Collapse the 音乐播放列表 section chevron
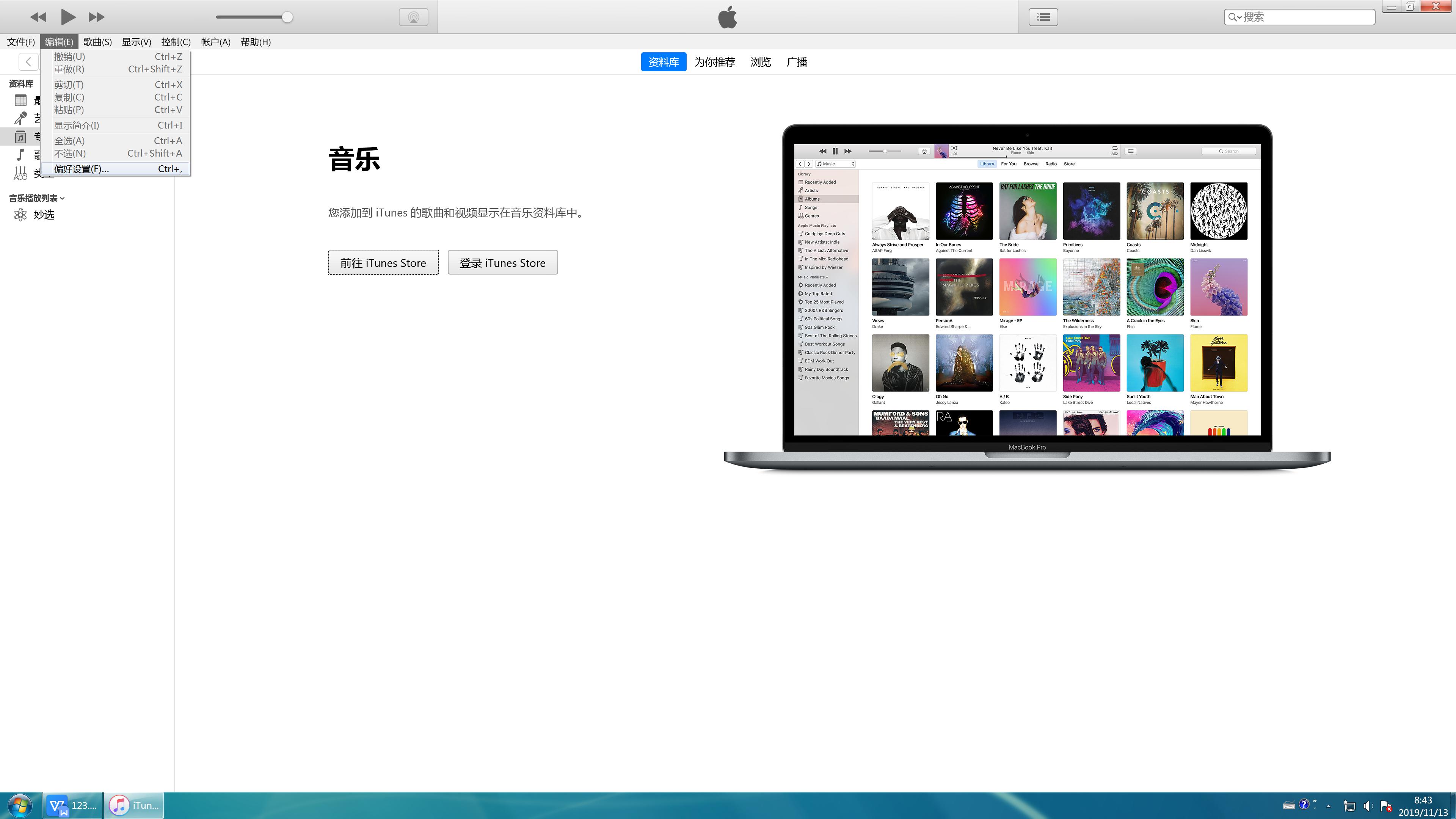 (x=62, y=198)
